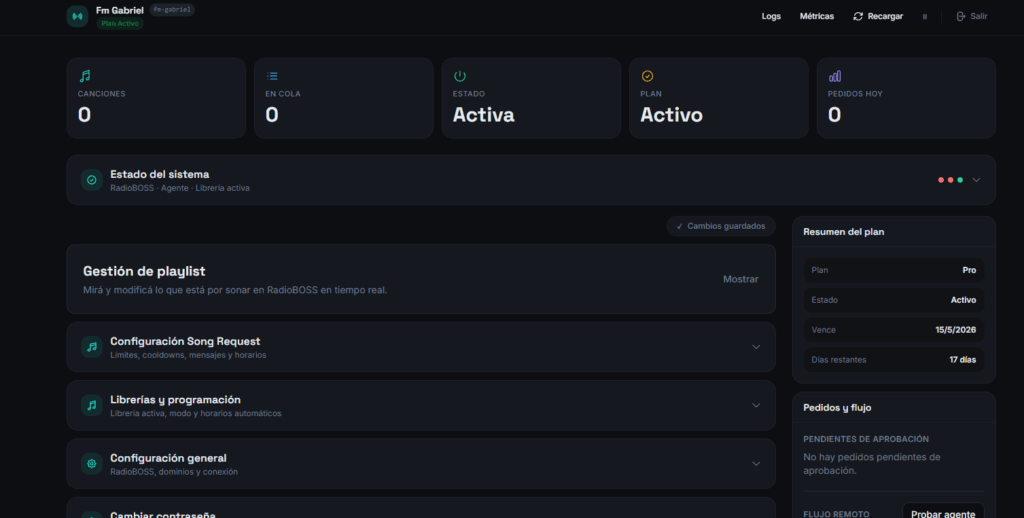This screenshot has width=1024, height=518.
Task: Click the Pro value in Resumen del plan
Action: tap(969, 270)
